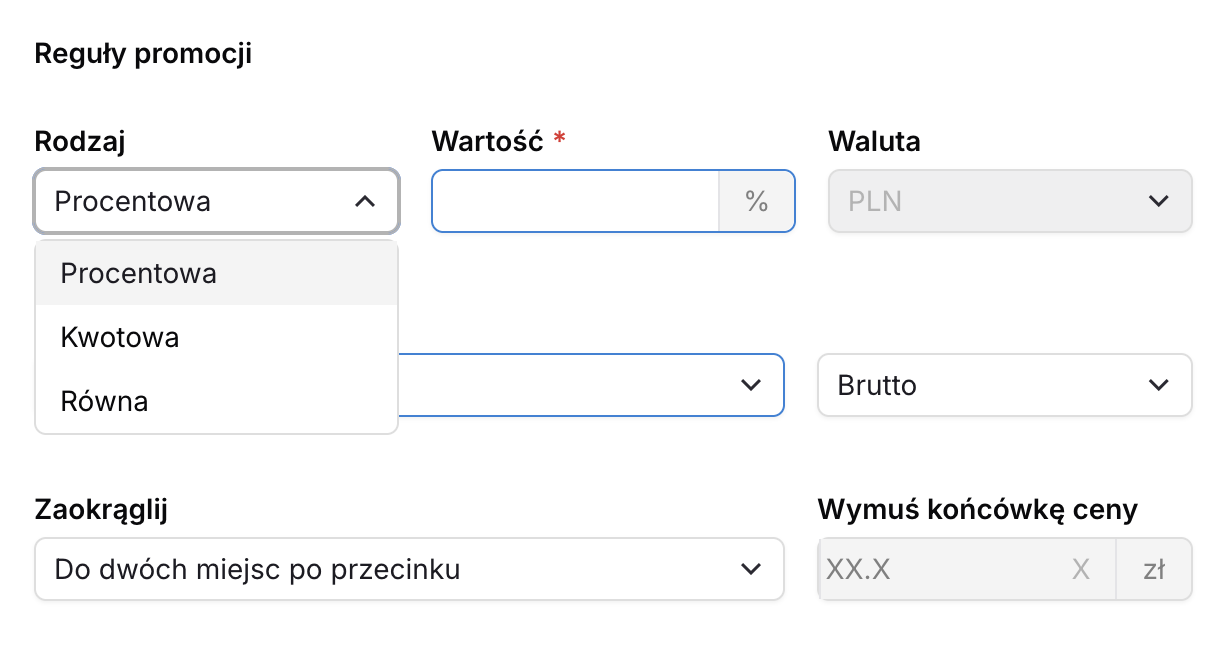The width and height of the screenshot is (1226, 648).
Task: Open the 'Do dwóch miejsc po przecinku' dropdown
Action: [409, 570]
